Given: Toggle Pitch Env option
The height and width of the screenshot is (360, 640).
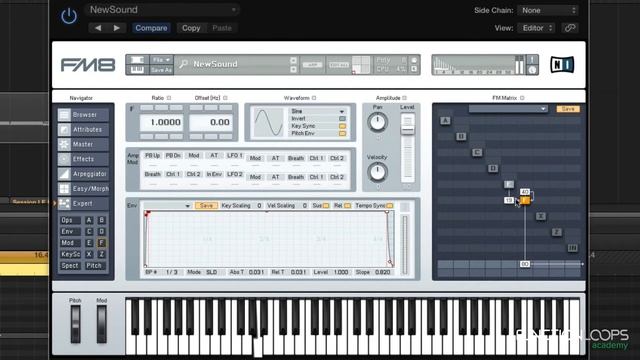Looking at the screenshot, I should [342, 133].
